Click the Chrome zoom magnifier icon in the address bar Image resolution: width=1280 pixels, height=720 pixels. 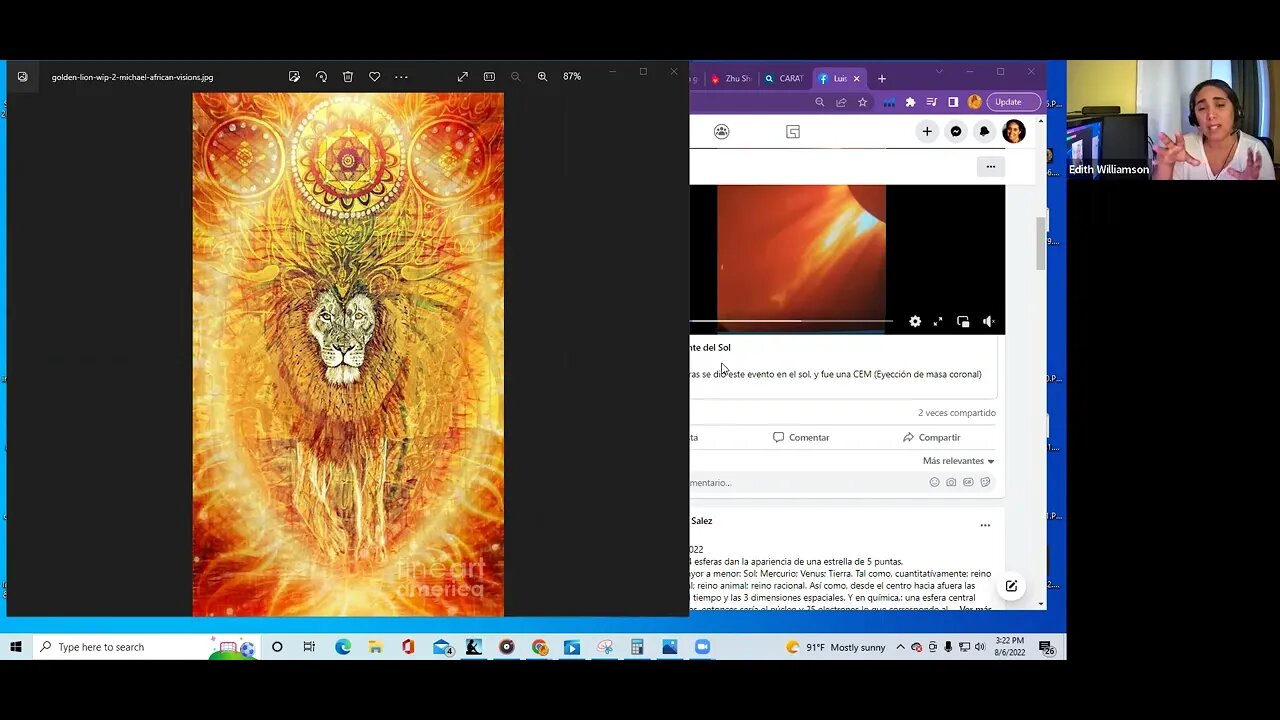pyautogui.click(x=820, y=102)
